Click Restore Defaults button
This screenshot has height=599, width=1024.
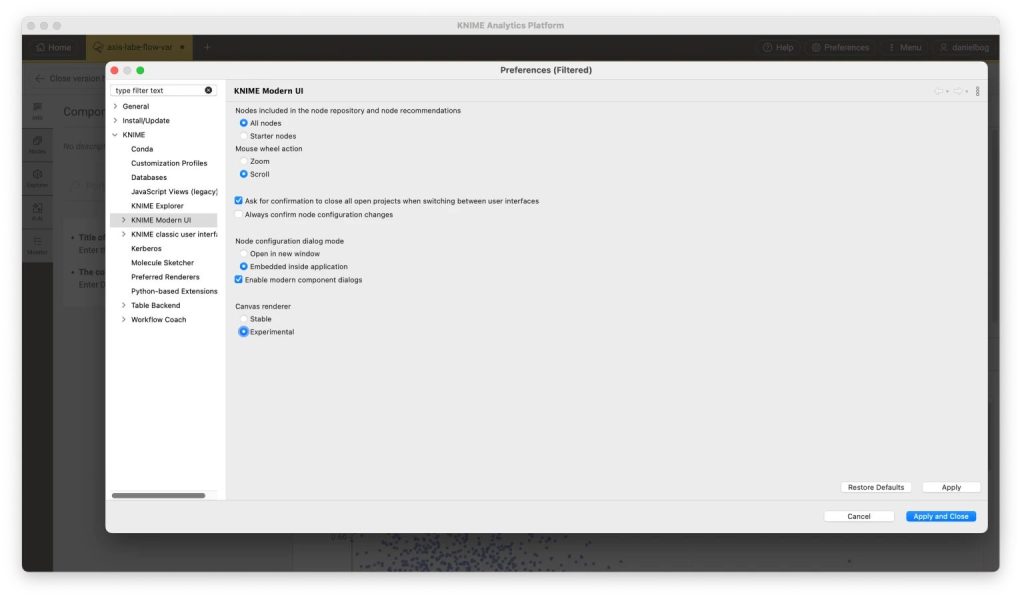876,488
